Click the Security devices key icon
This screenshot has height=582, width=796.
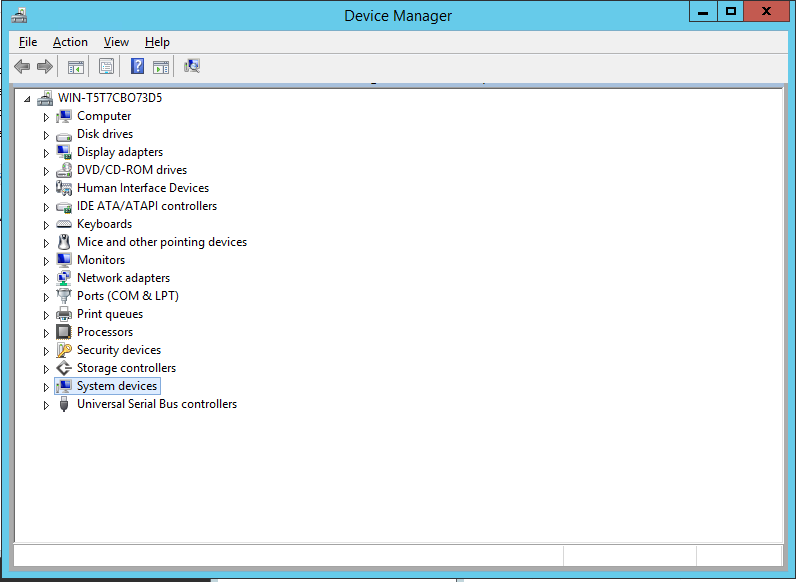click(64, 350)
